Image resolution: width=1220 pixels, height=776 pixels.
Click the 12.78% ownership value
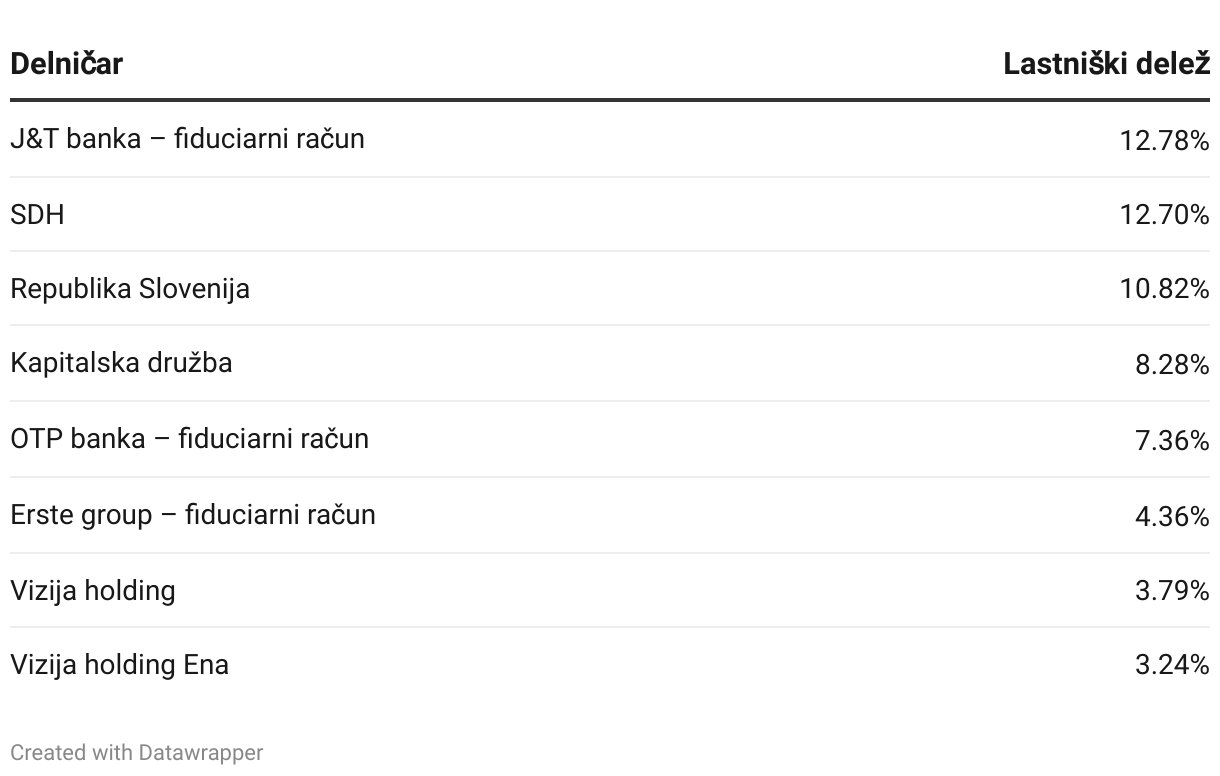point(1165,140)
